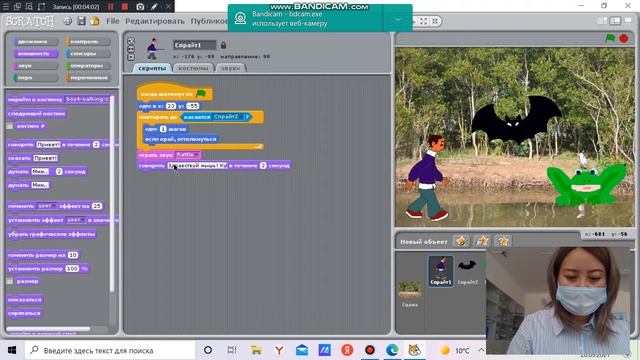The height and width of the screenshot is (360, 640).
Task: Select the перо block category
Action: pos(36,77)
